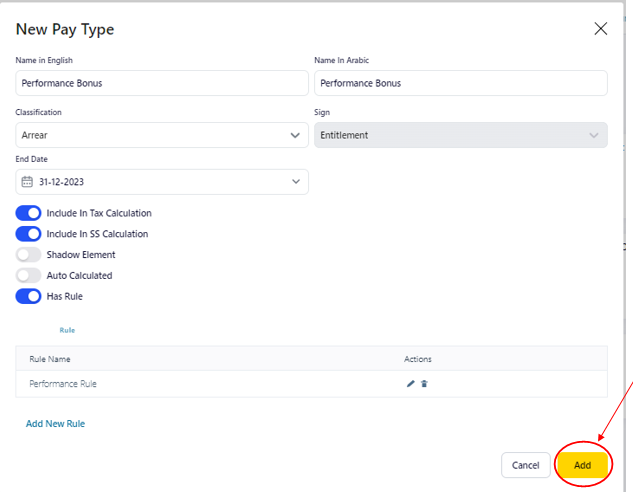
Task: Turn off the Has Rule toggle
Action: tap(29, 296)
